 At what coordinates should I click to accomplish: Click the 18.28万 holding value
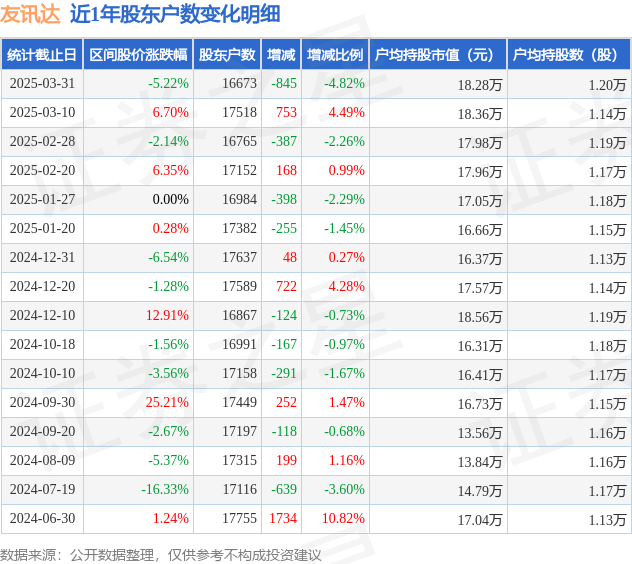tap(480, 85)
